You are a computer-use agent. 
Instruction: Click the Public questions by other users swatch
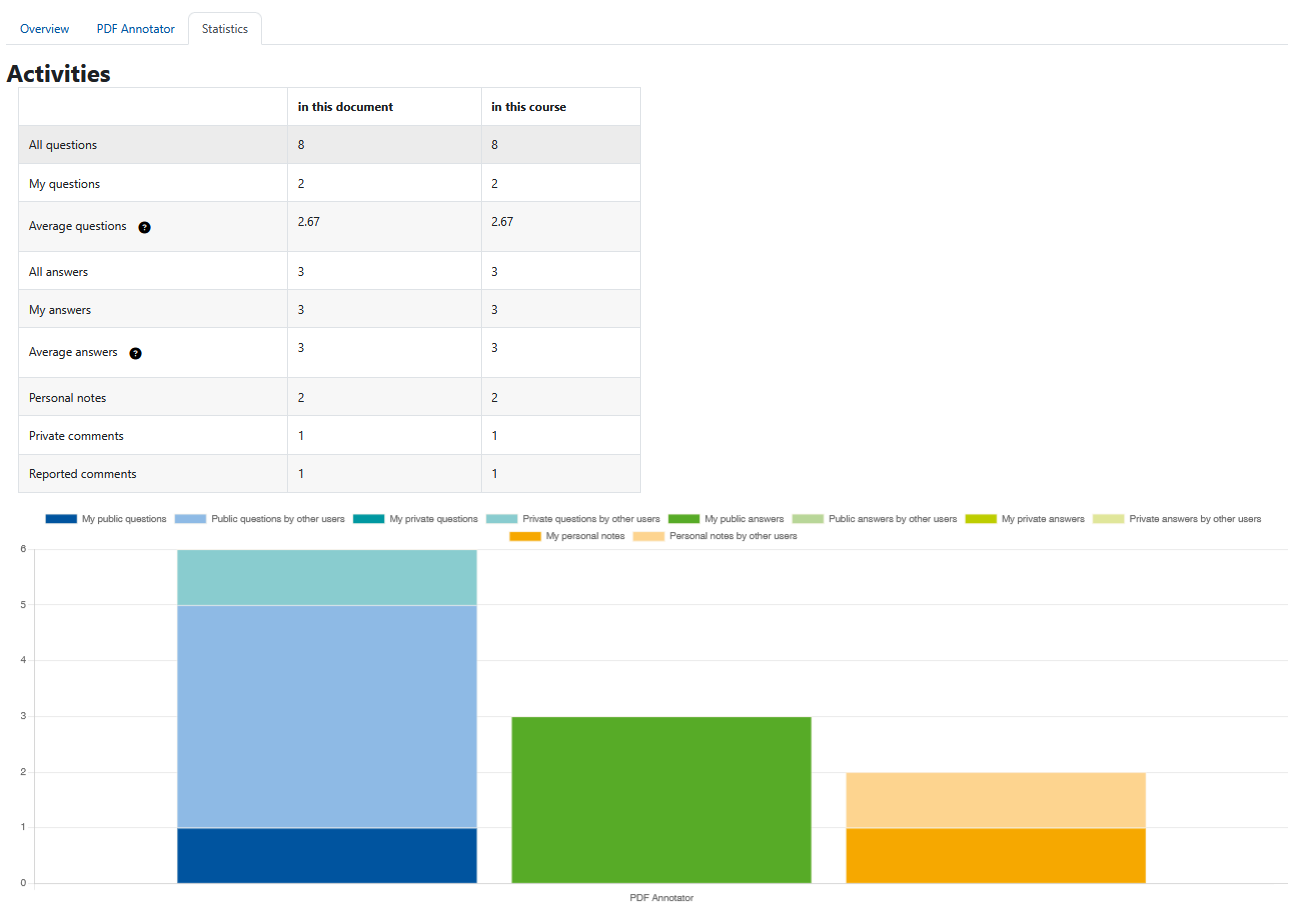pyautogui.click(x=190, y=519)
